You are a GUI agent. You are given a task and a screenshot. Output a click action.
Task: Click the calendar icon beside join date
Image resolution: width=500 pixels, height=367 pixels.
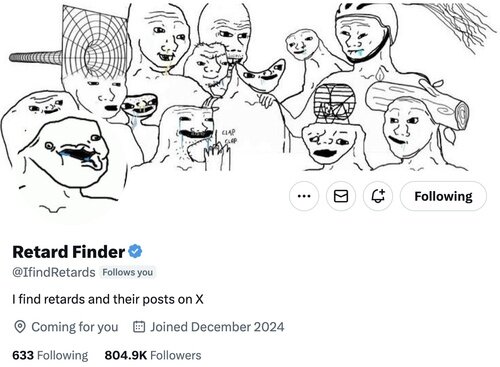(139, 327)
